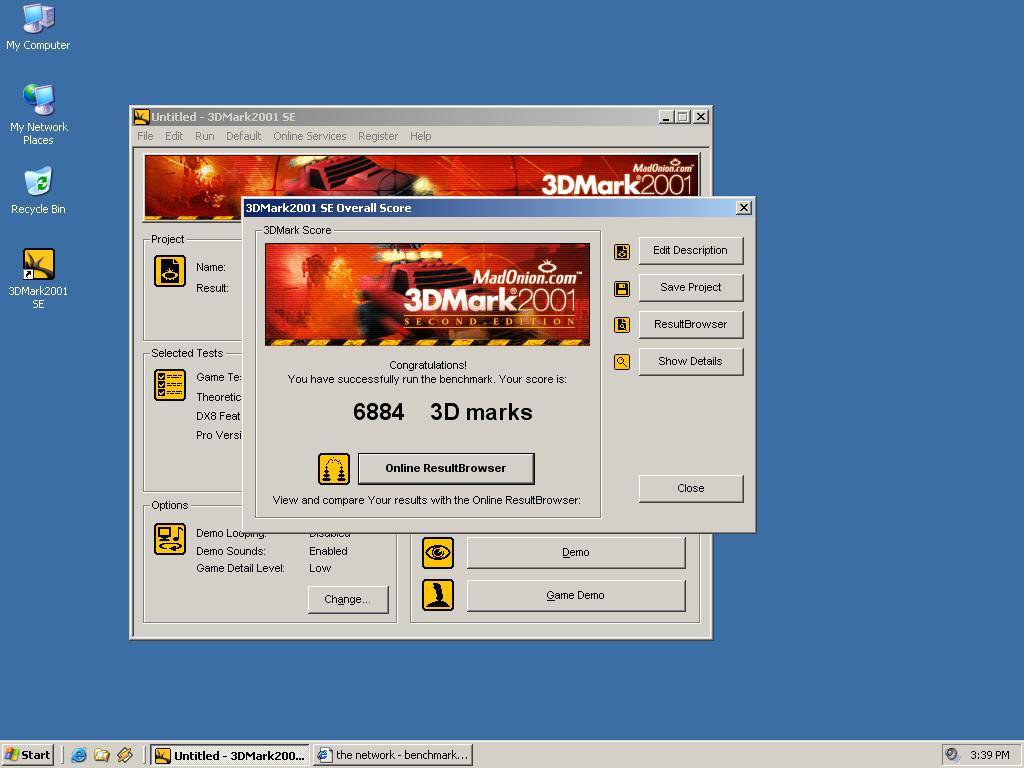Switch to Untitled - 3DMark2001 taskbar item
This screenshot has height=768, width=1024.
[230, 756]
